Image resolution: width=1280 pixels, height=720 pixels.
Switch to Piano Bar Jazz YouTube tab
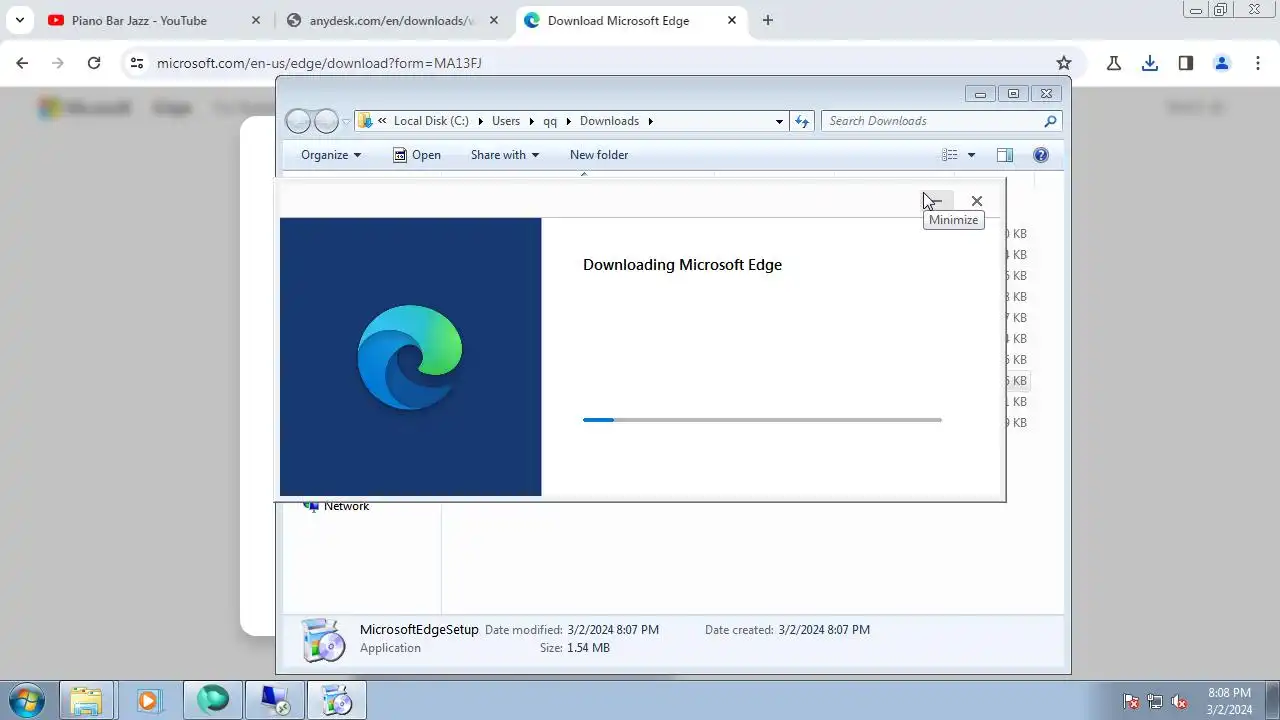click(138, 20)
